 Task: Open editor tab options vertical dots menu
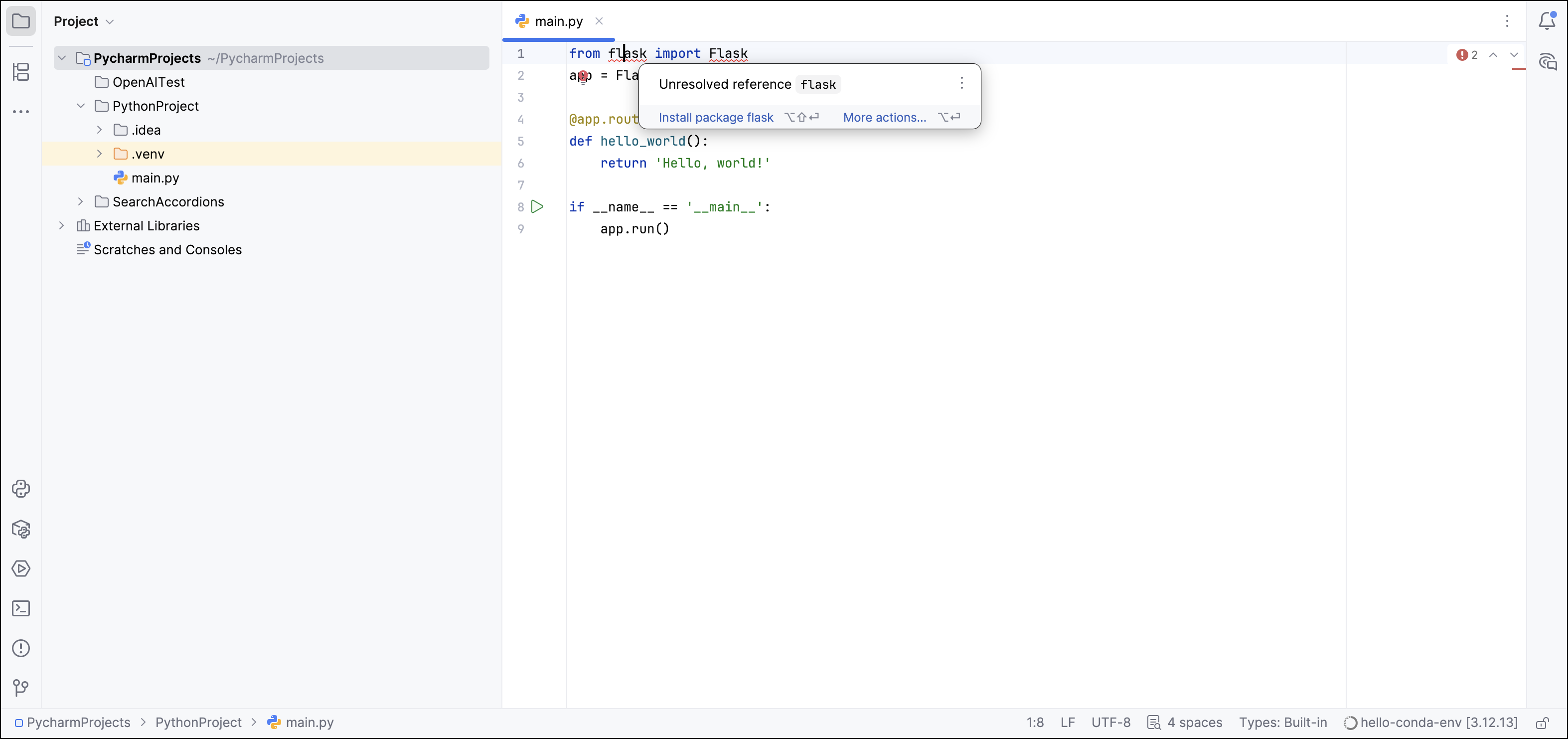tap(1507, 21)
